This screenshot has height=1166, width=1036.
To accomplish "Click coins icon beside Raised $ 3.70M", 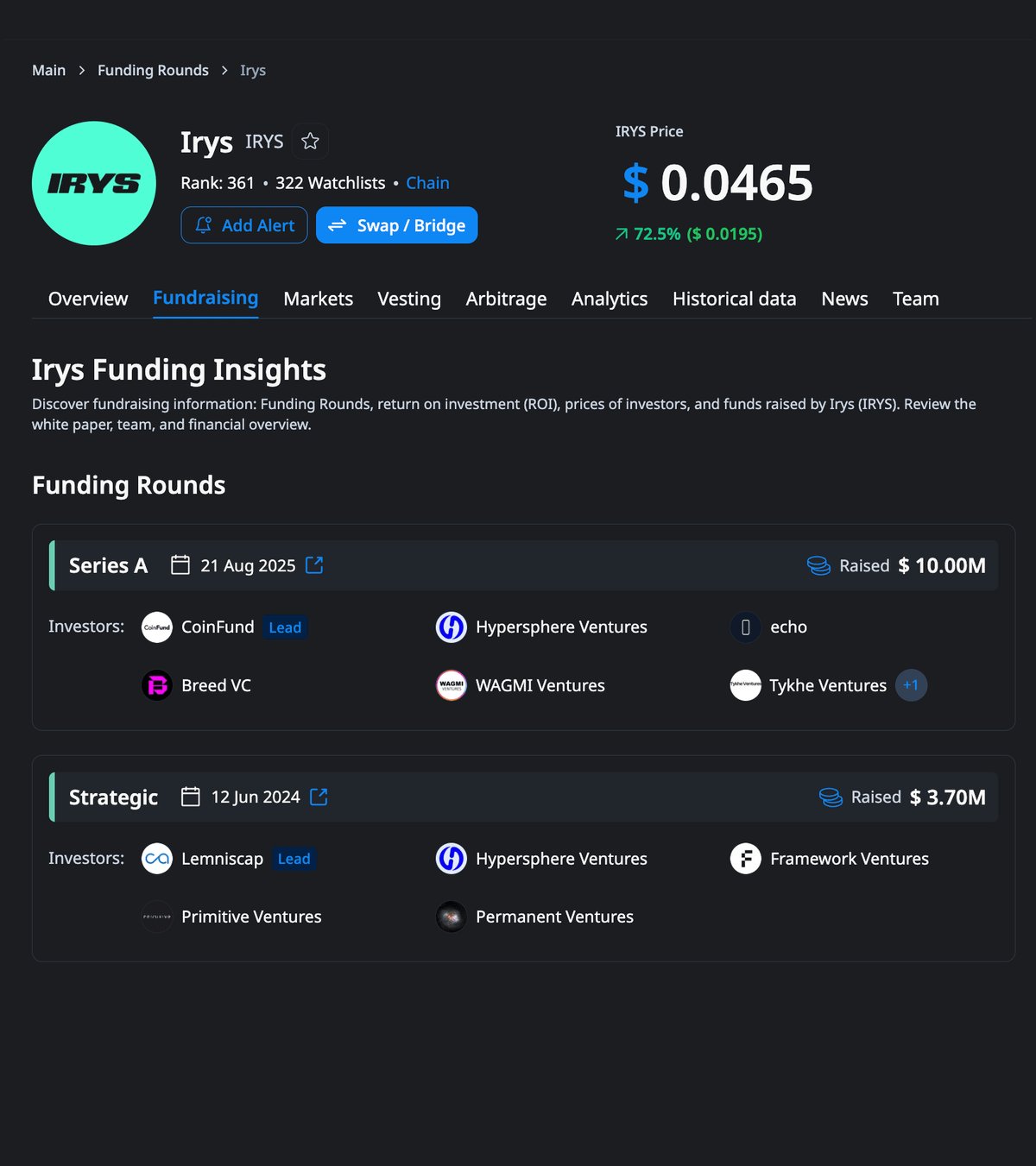I will (x=831, y=797).
